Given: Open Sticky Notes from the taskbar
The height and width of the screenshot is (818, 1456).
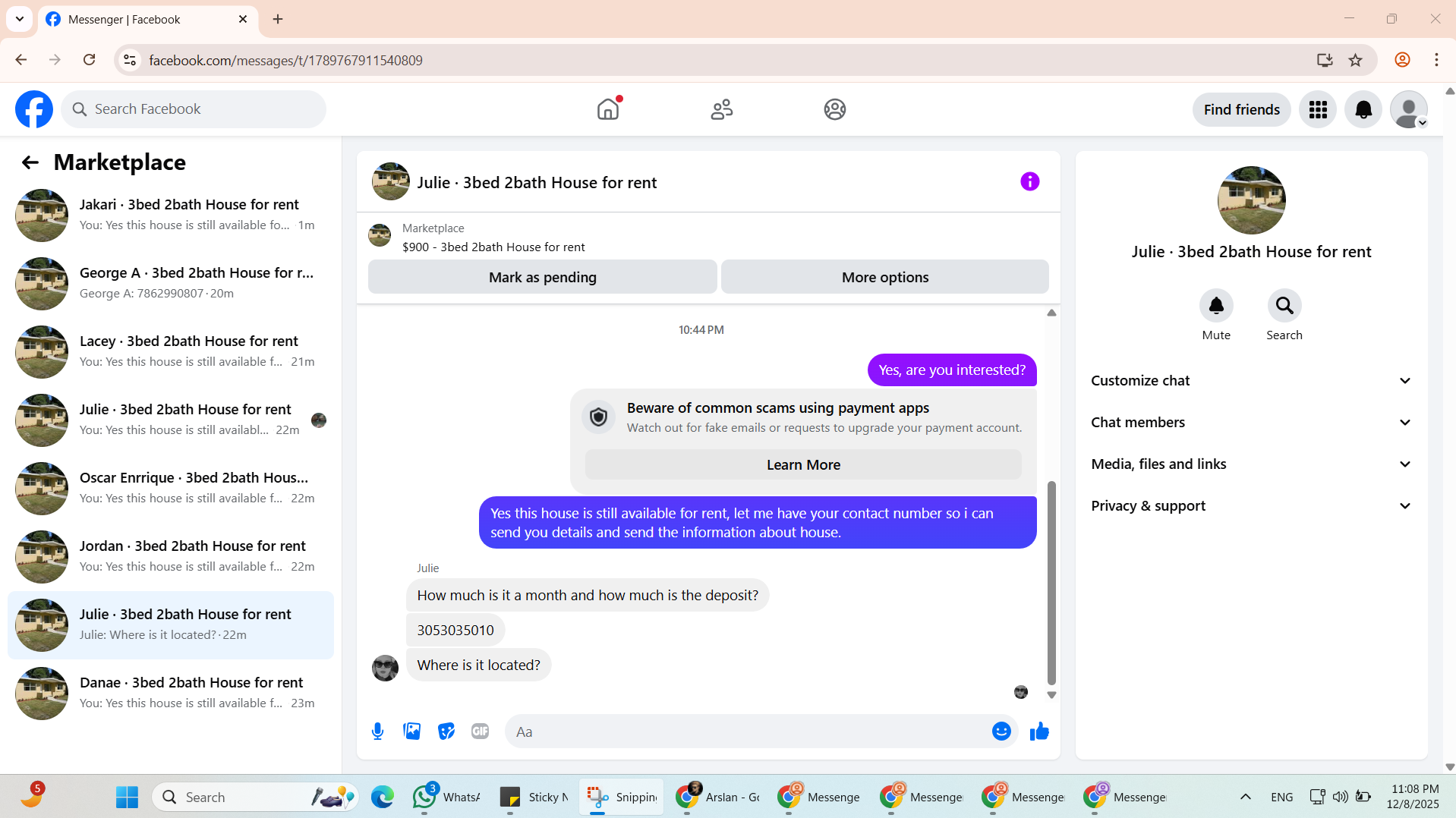Looking at the screenshot, I should pyautogui.click(x=534, y=797).
